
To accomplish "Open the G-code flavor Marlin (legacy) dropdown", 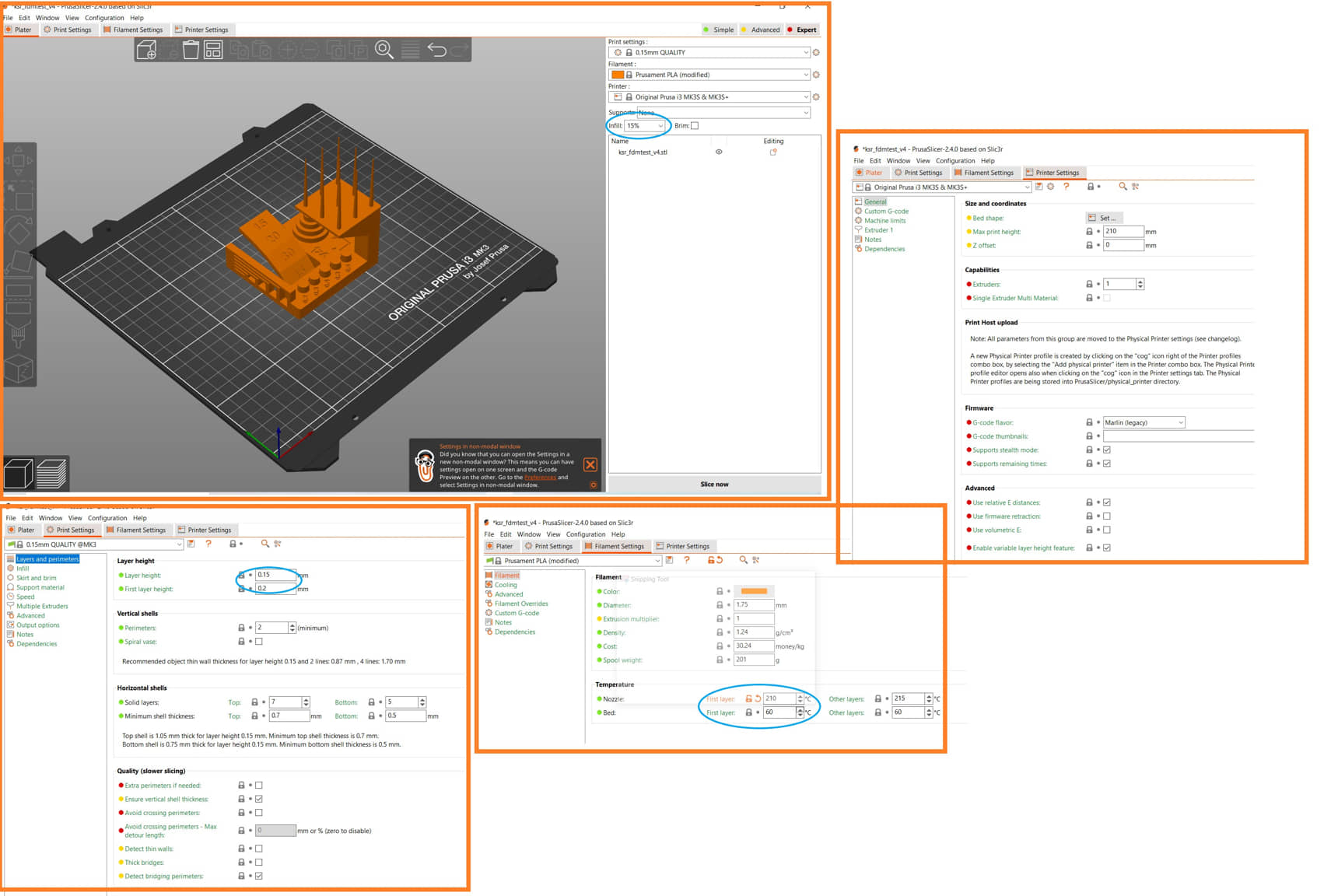I will 1144,422.
